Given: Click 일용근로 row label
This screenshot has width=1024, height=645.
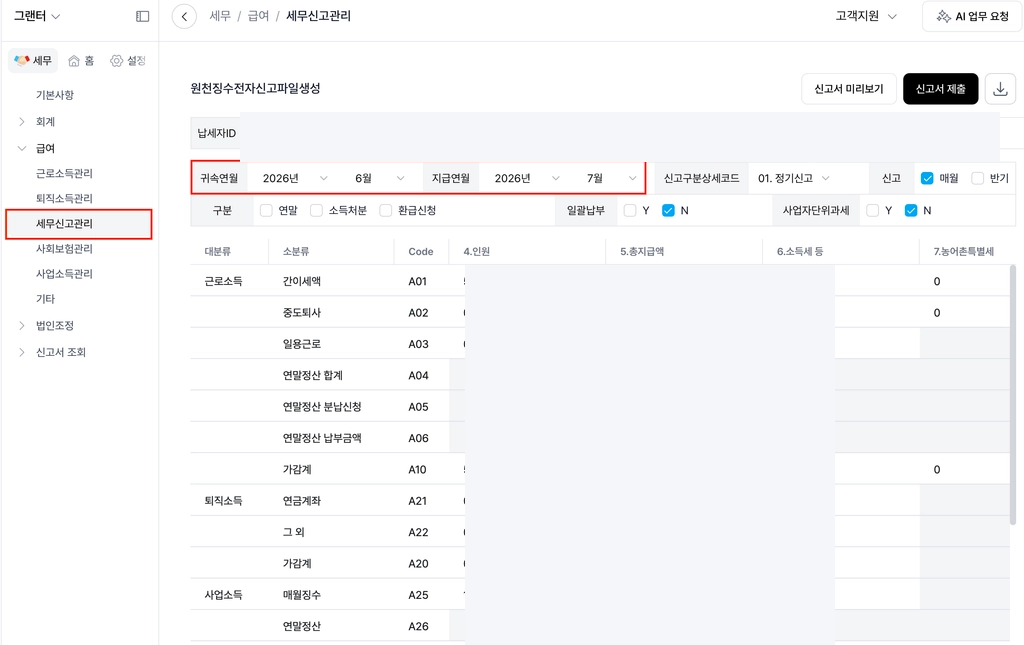Looking at the screenshot, I should pos(302,344).
